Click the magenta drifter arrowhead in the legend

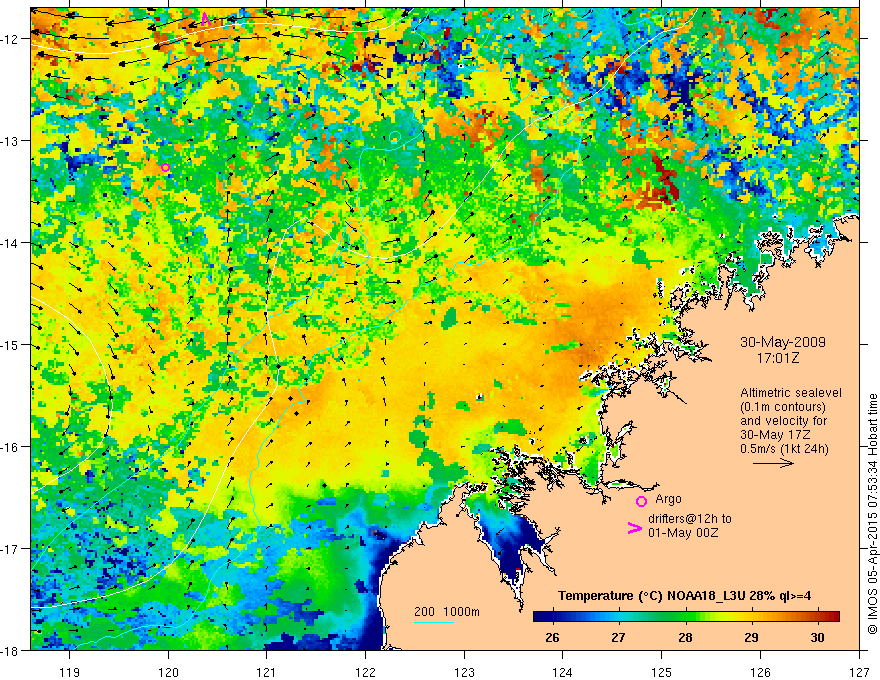tap(635, 527)
